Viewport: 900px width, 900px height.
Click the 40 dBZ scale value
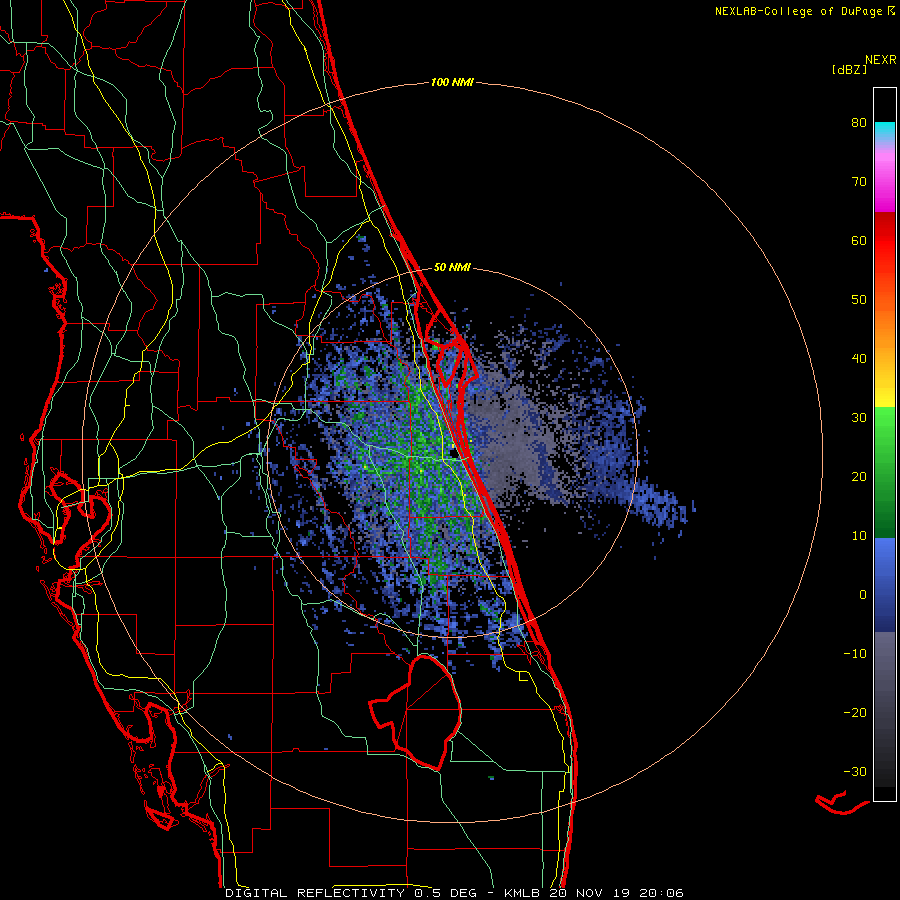859,359
